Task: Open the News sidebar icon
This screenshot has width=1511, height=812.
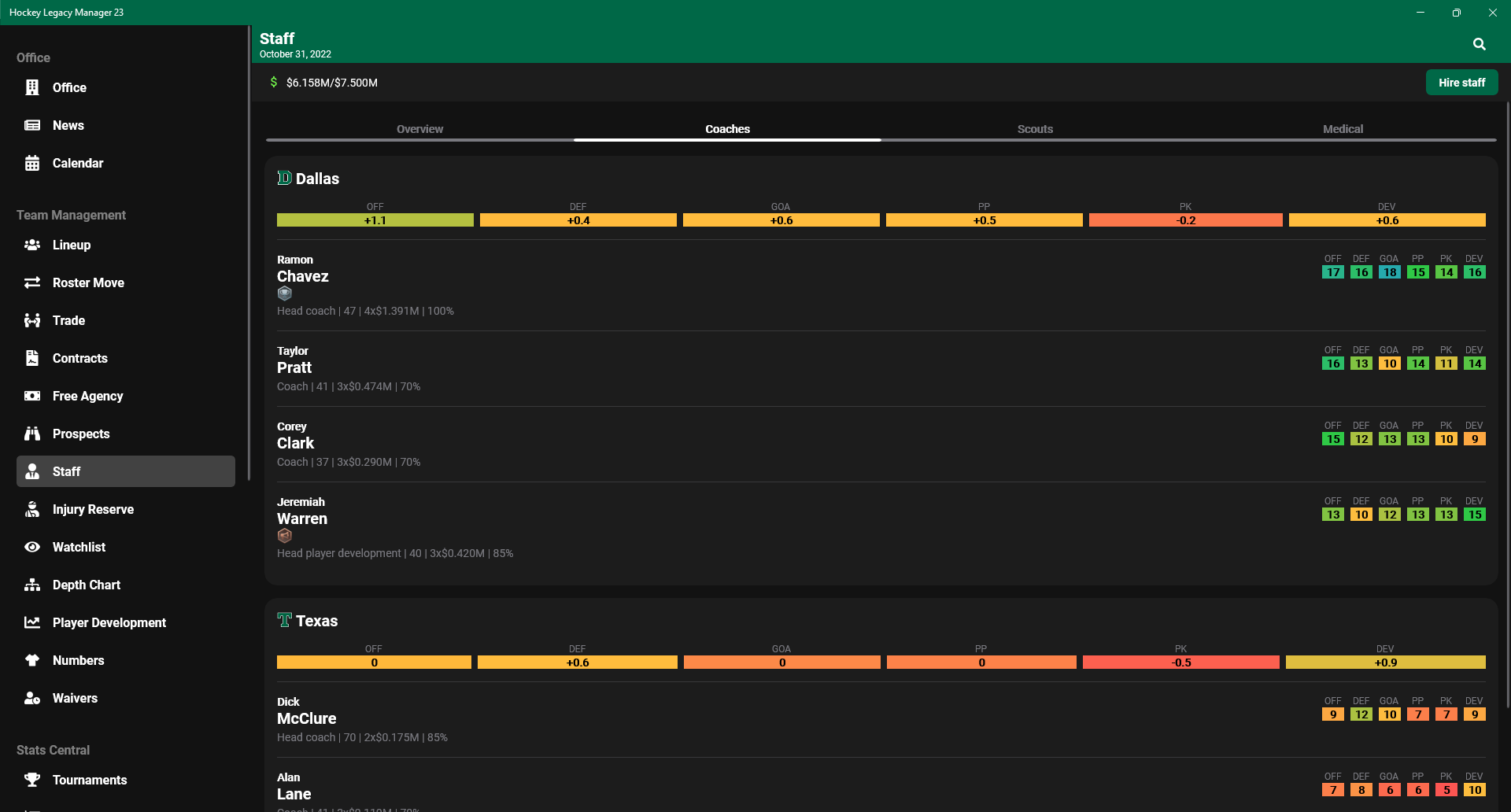Action: point(32,125)
